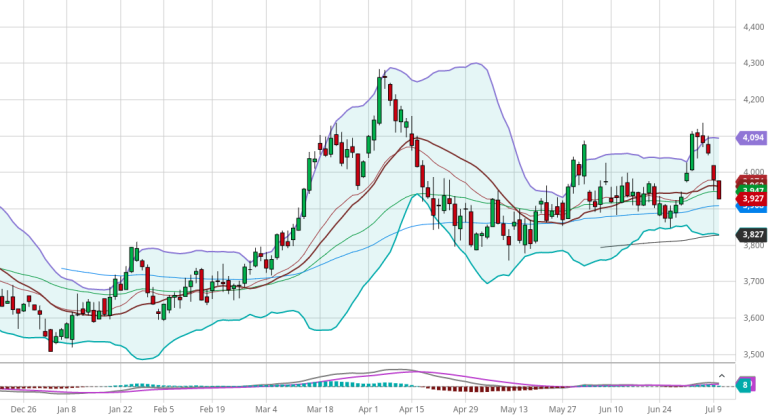Click the Jan 8 date on the time axis
This screenshot has width=768, height=415.
click(x=66, y=409)
